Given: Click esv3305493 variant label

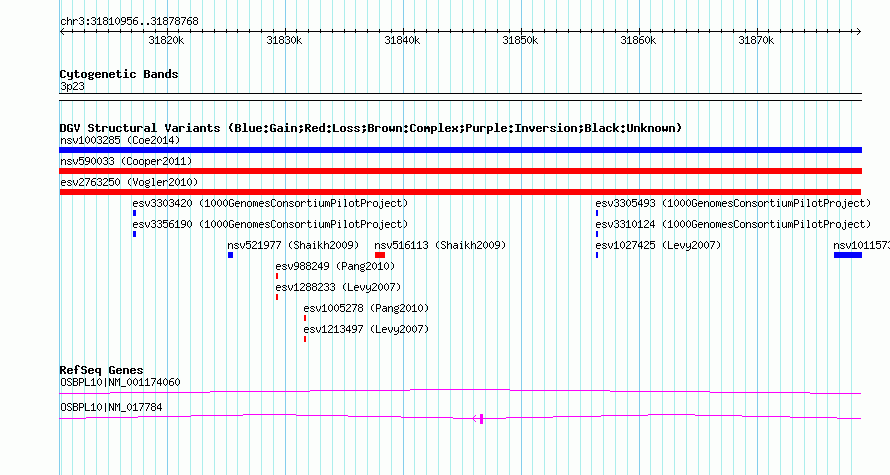Looking at the screenshot, I should (x=733, y=203).
